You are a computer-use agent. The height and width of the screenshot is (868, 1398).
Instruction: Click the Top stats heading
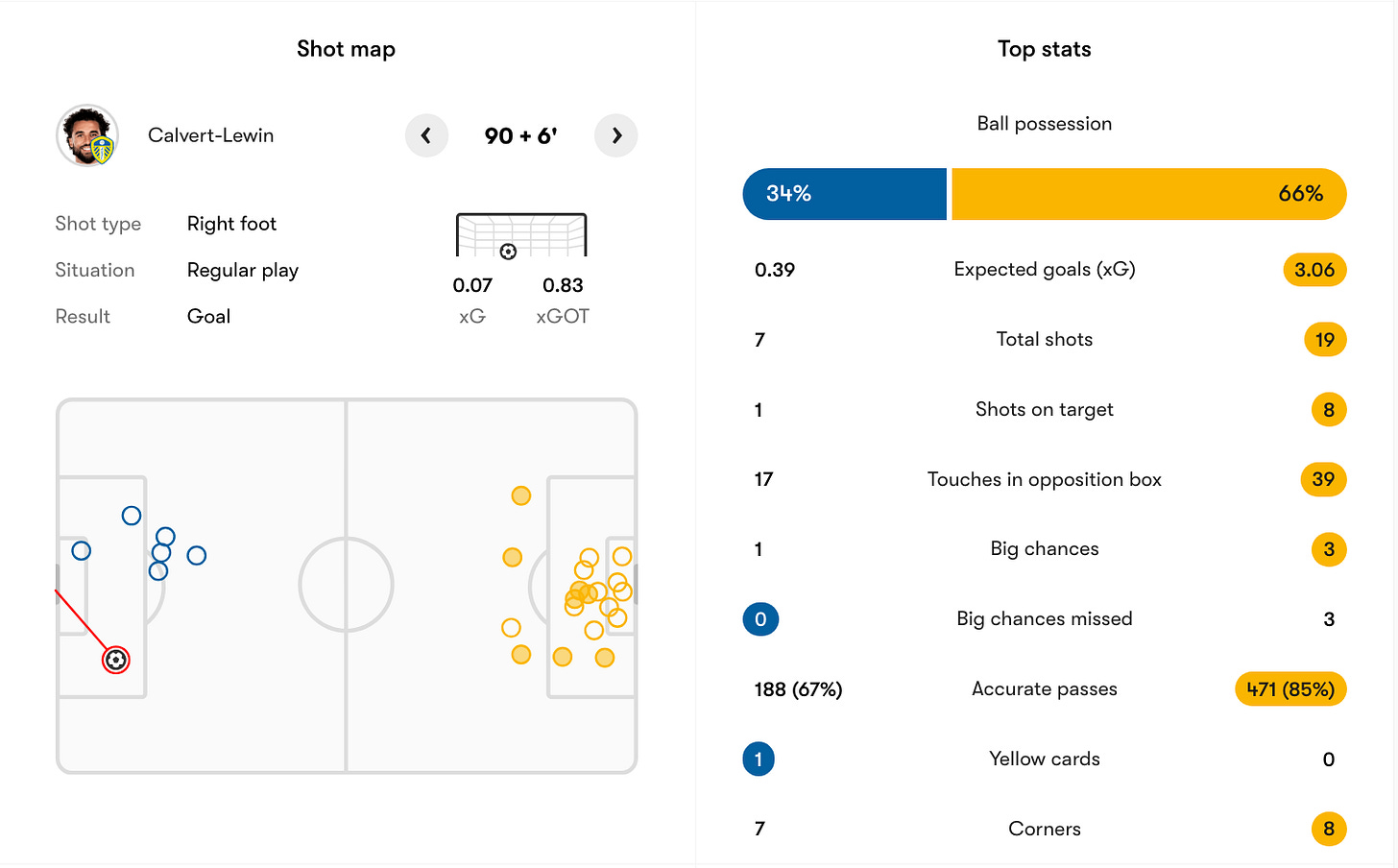click(1045, 49)
